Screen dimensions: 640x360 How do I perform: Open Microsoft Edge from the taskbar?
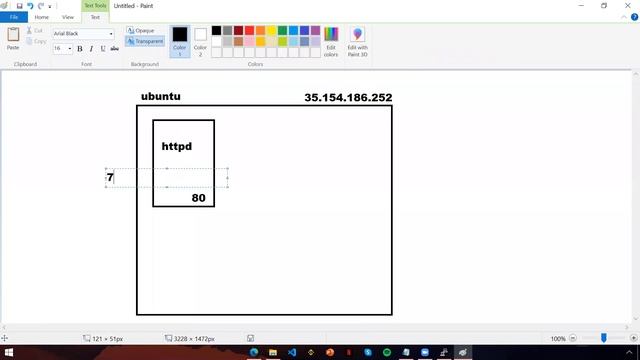click(254, 352)
